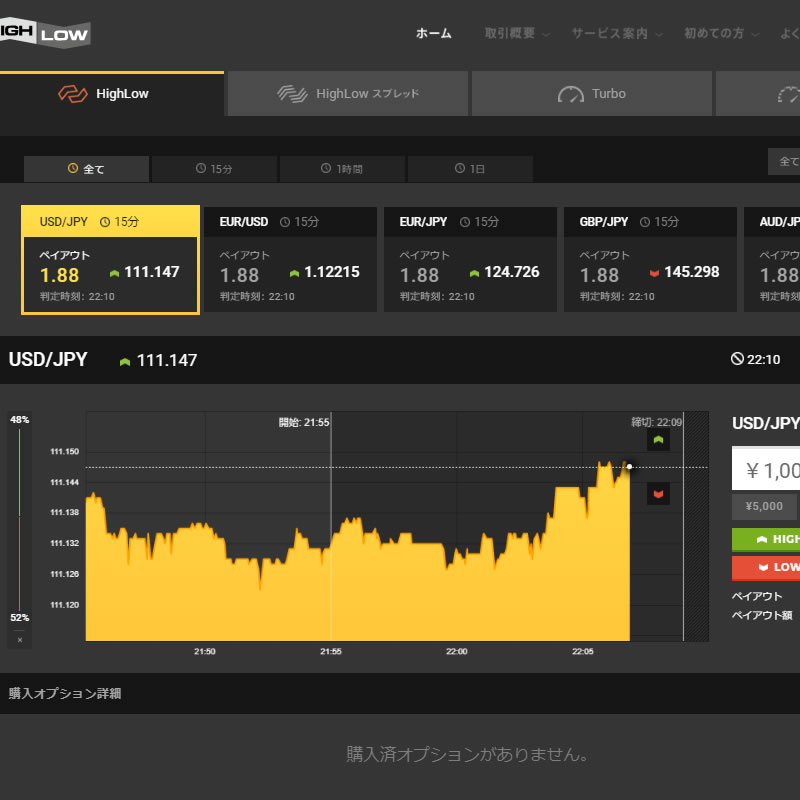Click the ペイアウト額 label in order panel

762,615
